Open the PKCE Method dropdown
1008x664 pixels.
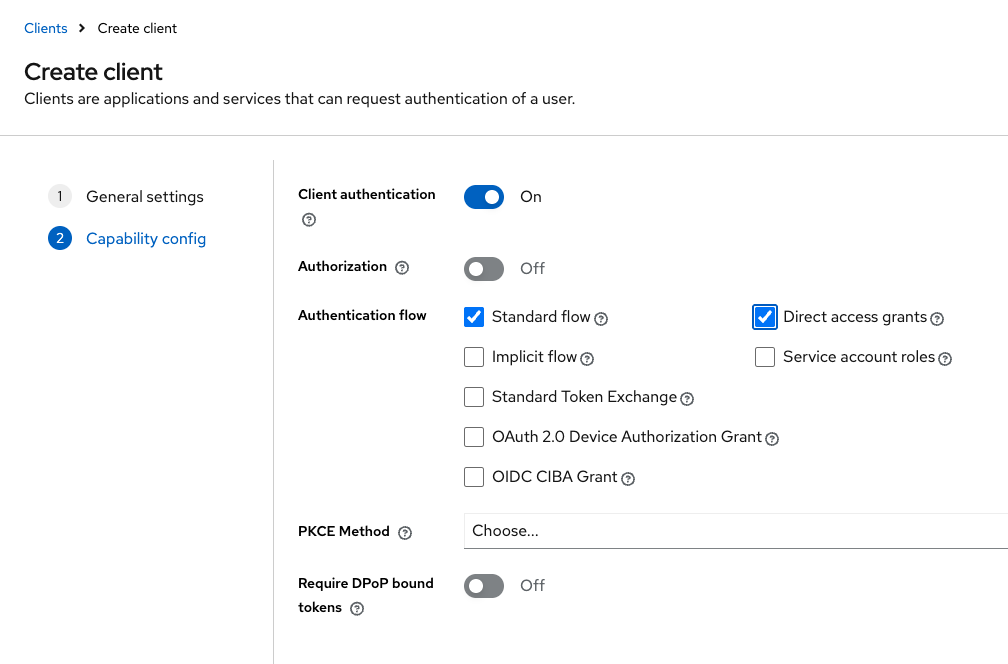pyautogui.click(x=735, y=531)
